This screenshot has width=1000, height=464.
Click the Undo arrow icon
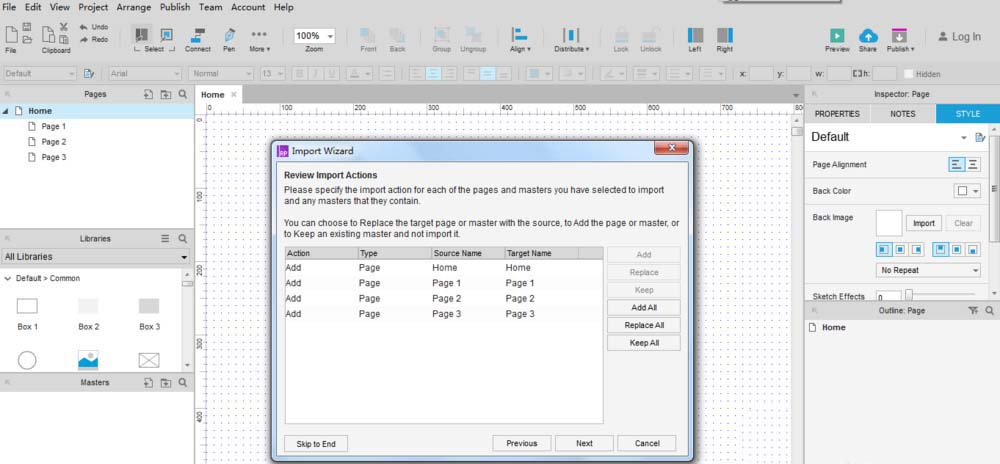[x=83, y=27]
